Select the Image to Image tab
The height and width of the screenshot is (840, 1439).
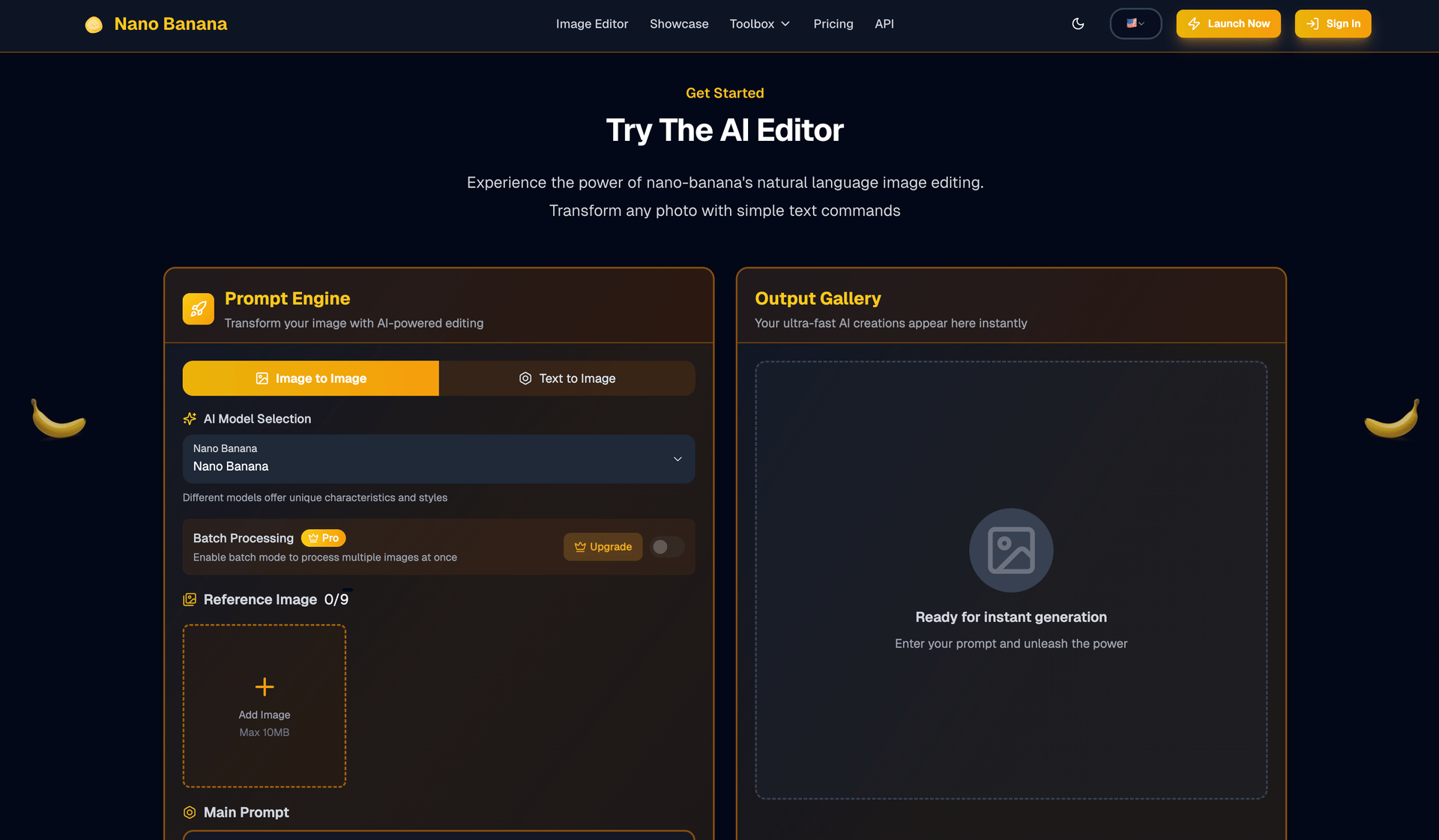(x=310, y=378)
